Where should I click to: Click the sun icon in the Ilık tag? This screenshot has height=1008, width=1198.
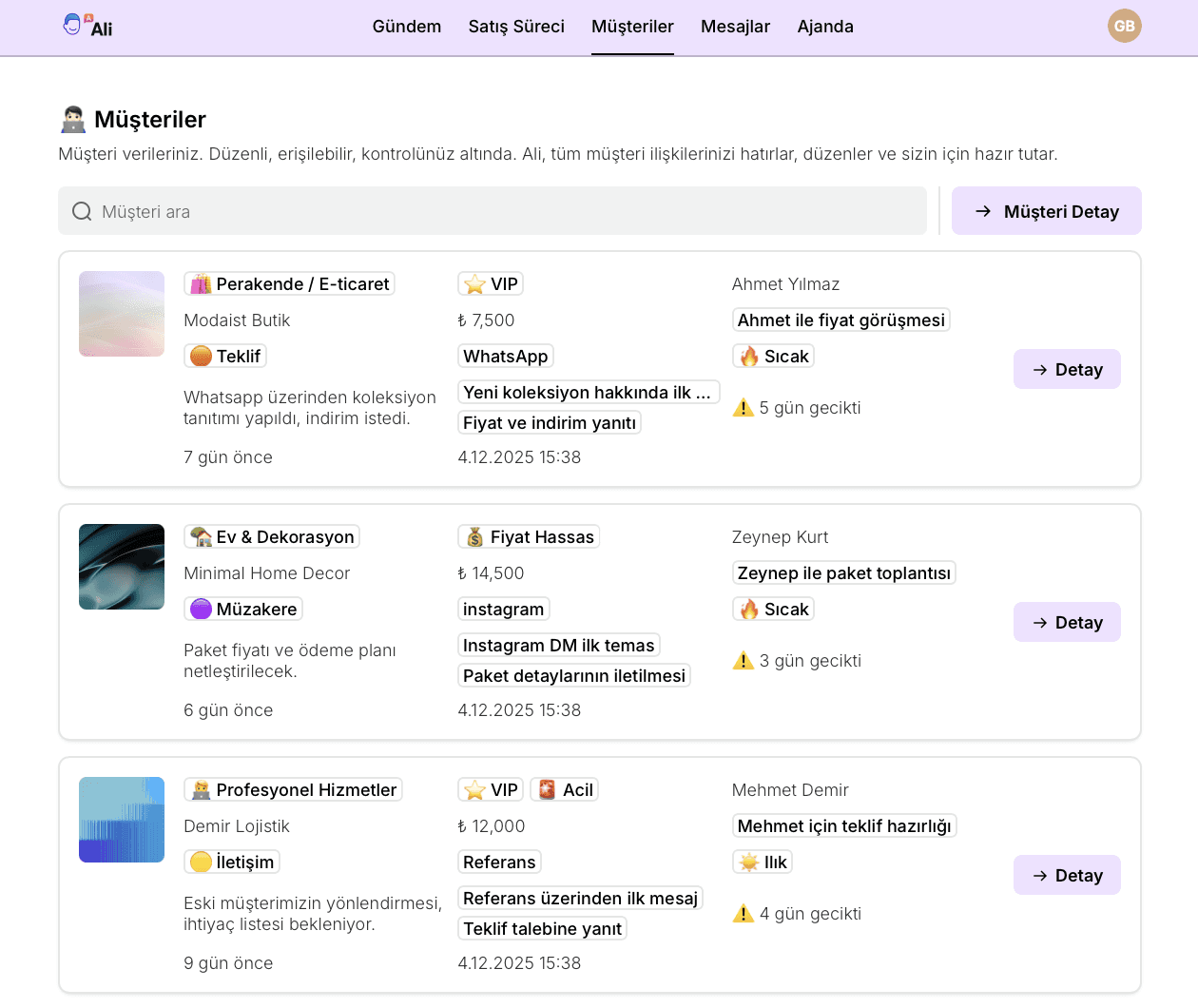coord(749,863)
